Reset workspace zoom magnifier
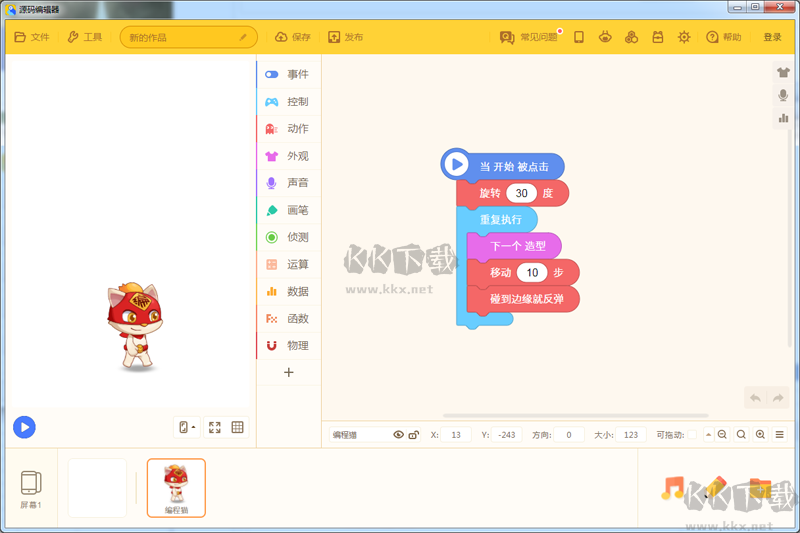This screenshot has width=800, height=533. coord(741,435)
